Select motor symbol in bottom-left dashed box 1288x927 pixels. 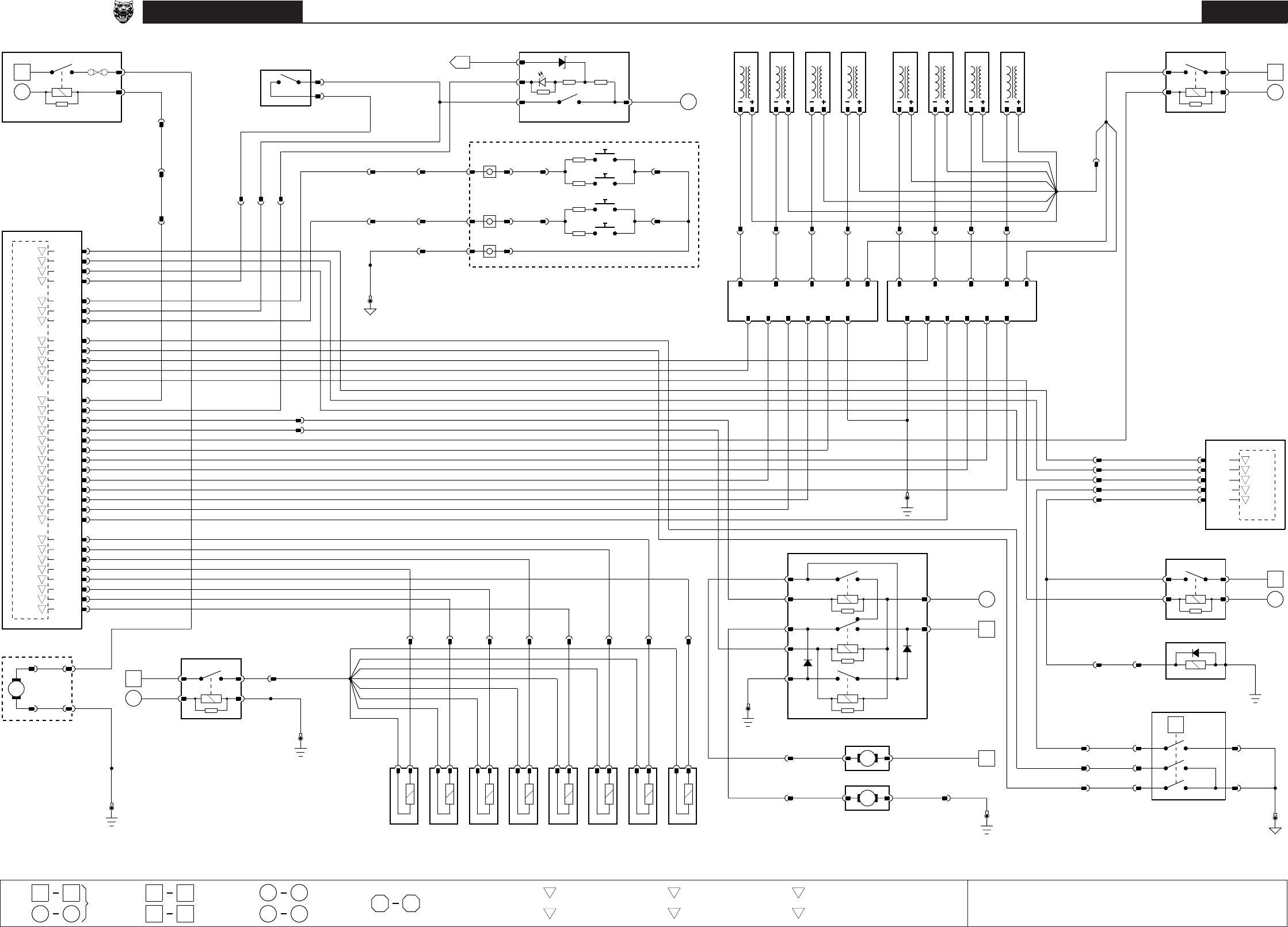tap(16, 689)
